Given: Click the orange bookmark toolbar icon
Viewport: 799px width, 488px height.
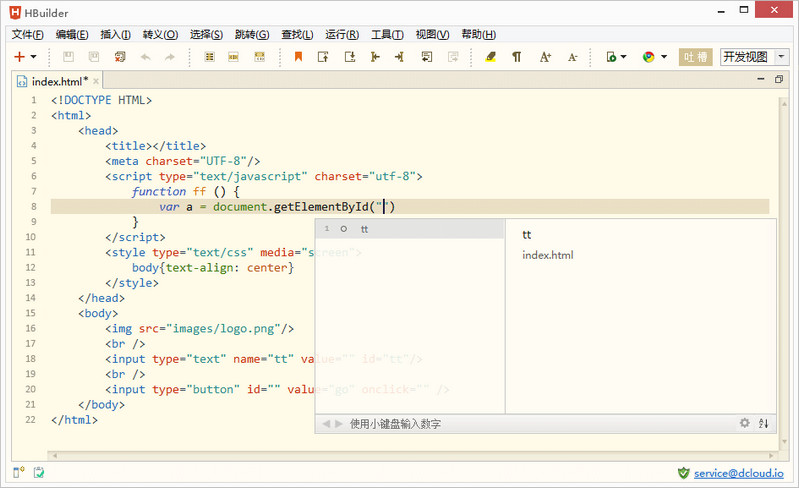Looking at the screenshot, I should (x=298, y=57).
